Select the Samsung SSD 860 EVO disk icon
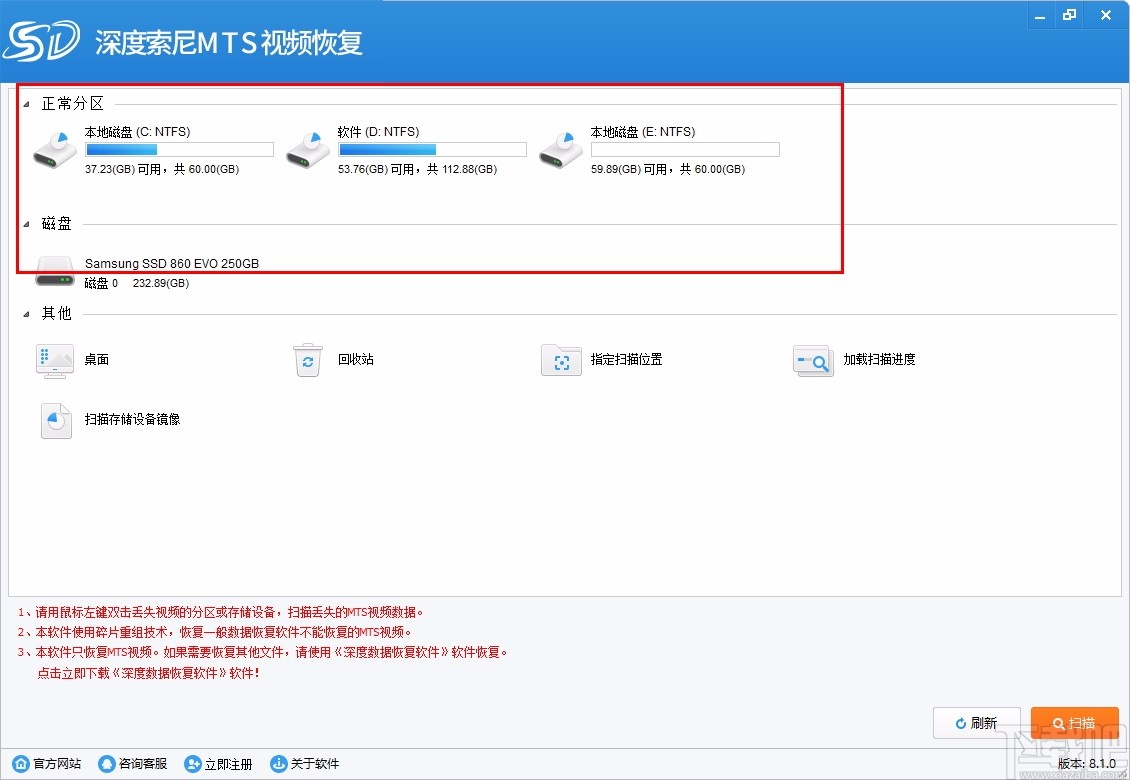This screenshot has width=1130, height=780. point(54,270)
